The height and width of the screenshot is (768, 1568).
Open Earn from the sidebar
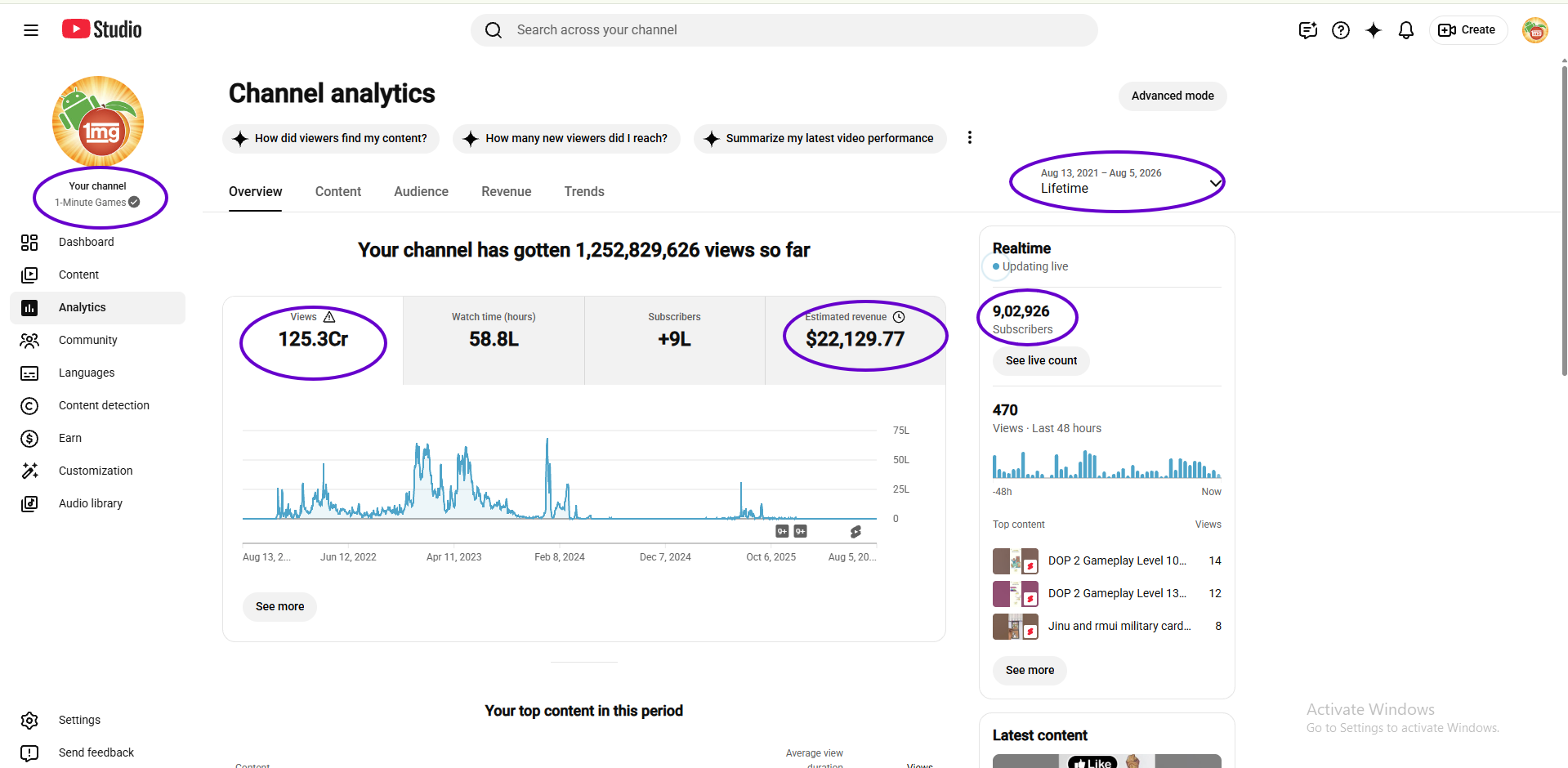point(98,438)
